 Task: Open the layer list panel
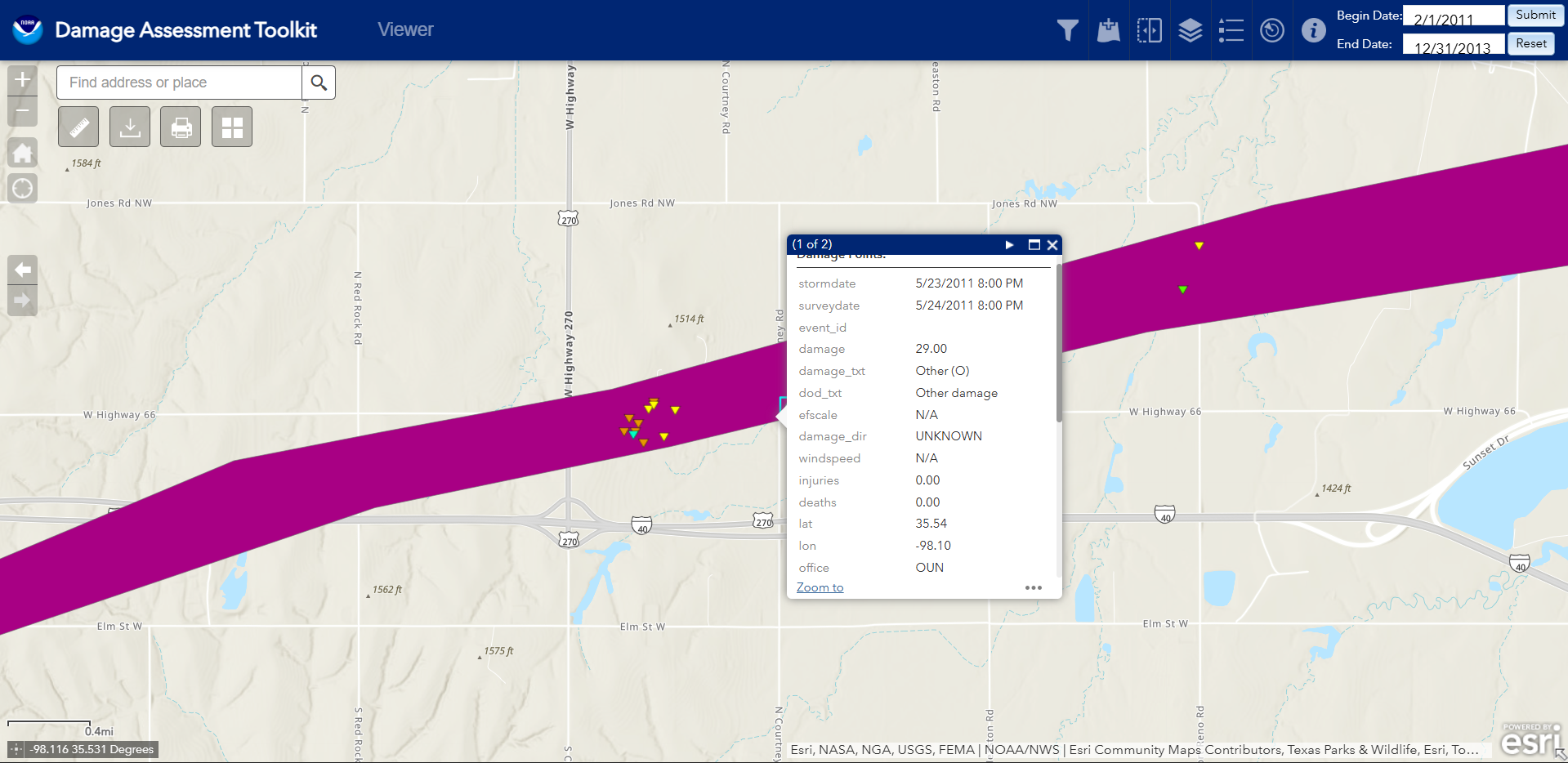click(1190, 31)
